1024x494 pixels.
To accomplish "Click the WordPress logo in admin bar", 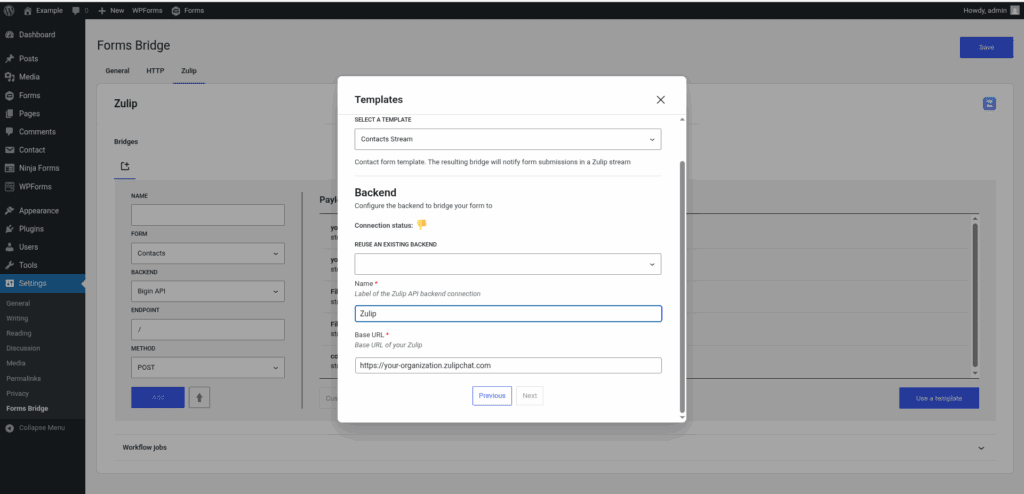I will coord(9,10).
